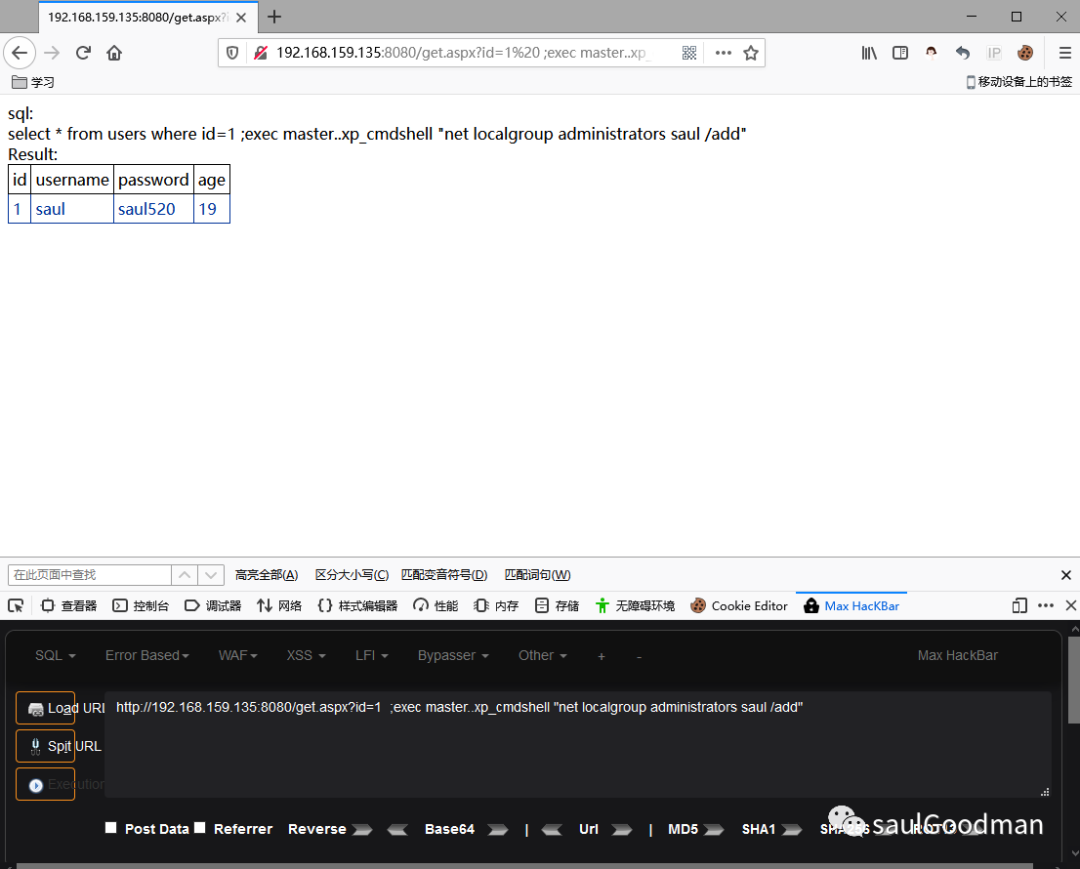The image size is (1080, 869).
Task: Toggle responsive design mode icon
Action: [1019, 606]
